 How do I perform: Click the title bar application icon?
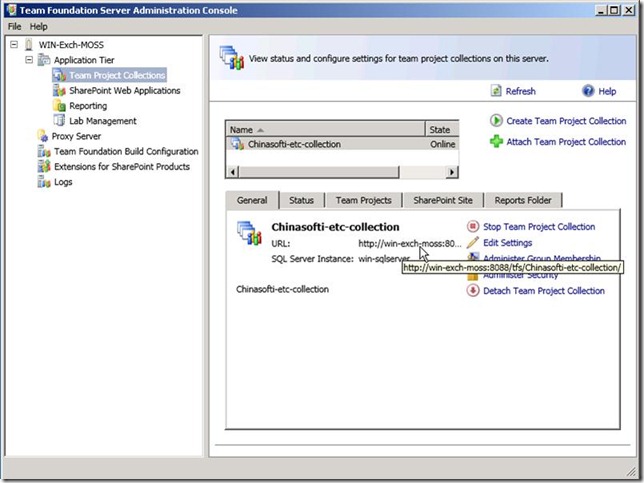(12, 10)
